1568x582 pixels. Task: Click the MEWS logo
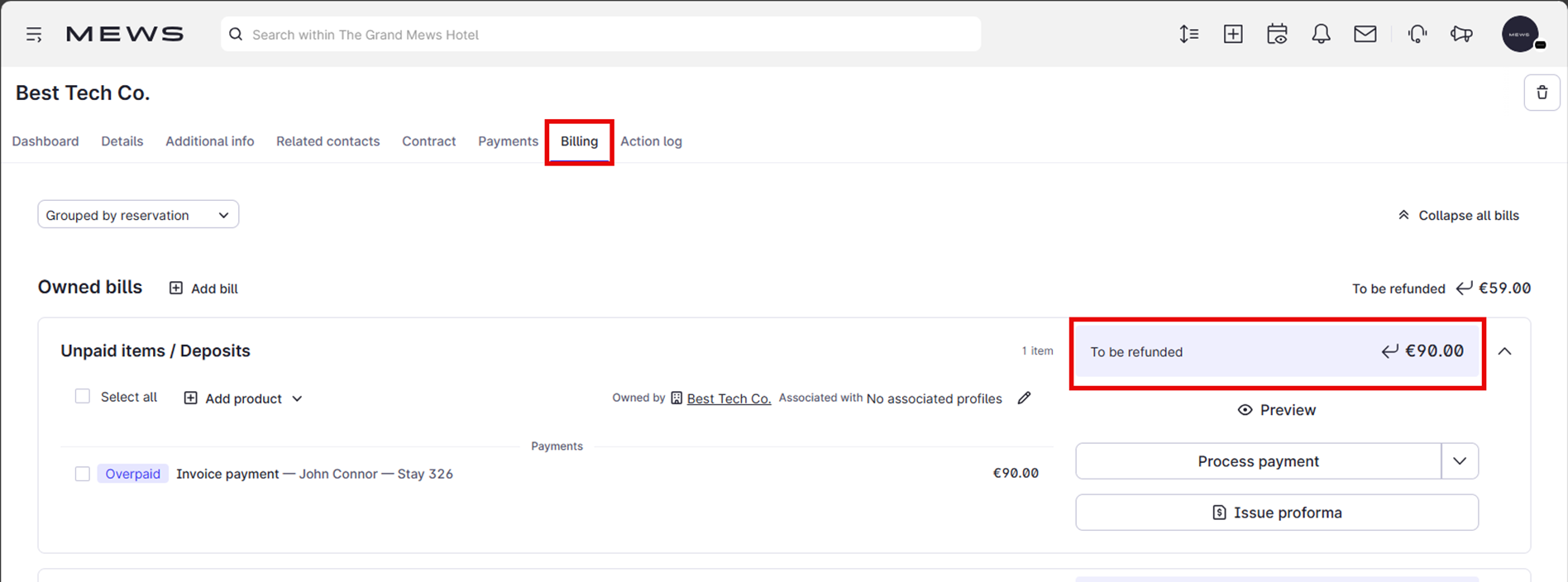pos(125,35)
